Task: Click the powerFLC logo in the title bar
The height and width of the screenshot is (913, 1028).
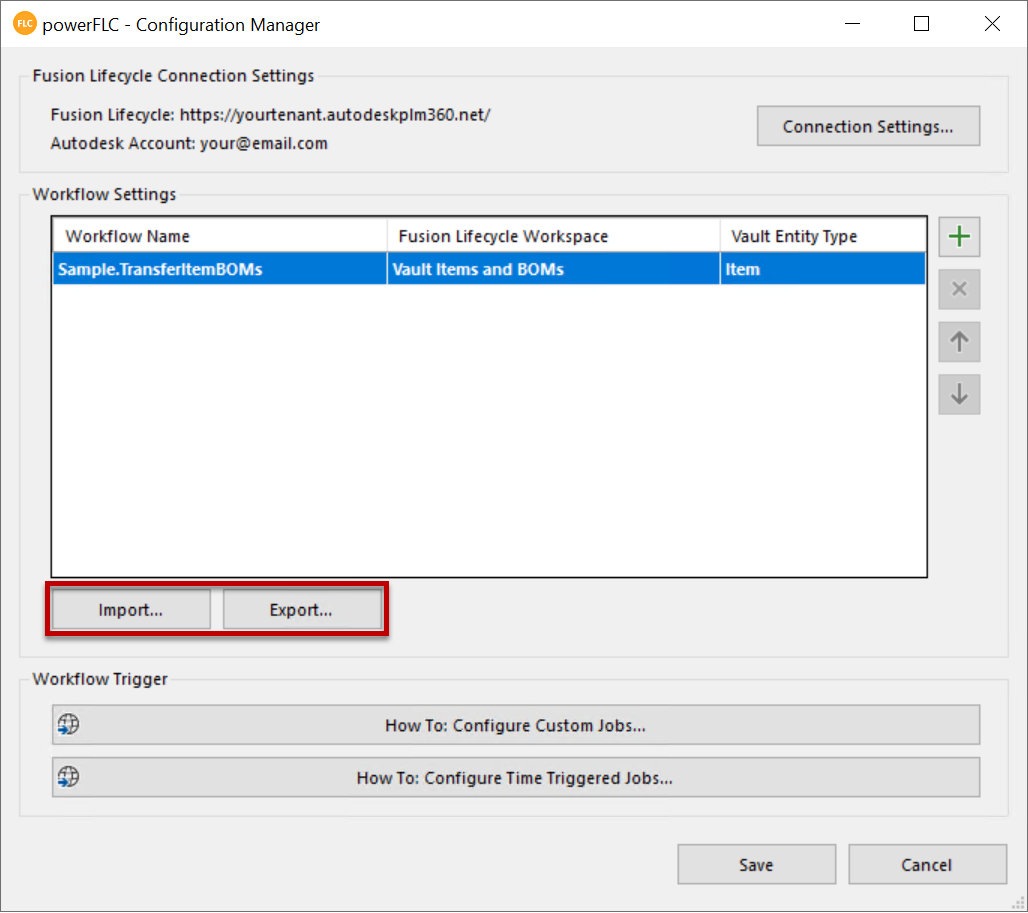Action: click(x=24, y=24)
